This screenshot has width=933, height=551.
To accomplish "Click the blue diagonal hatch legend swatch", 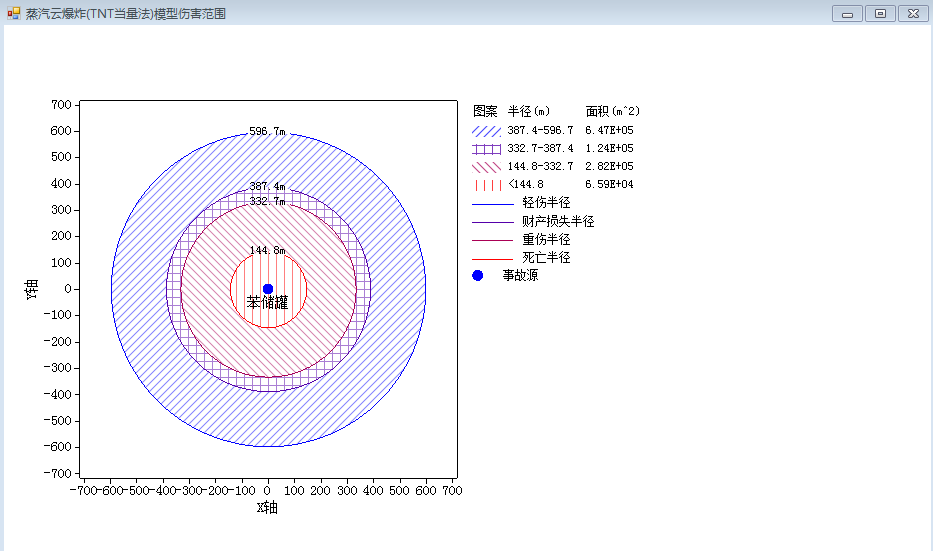I will [x=487, y=131].
